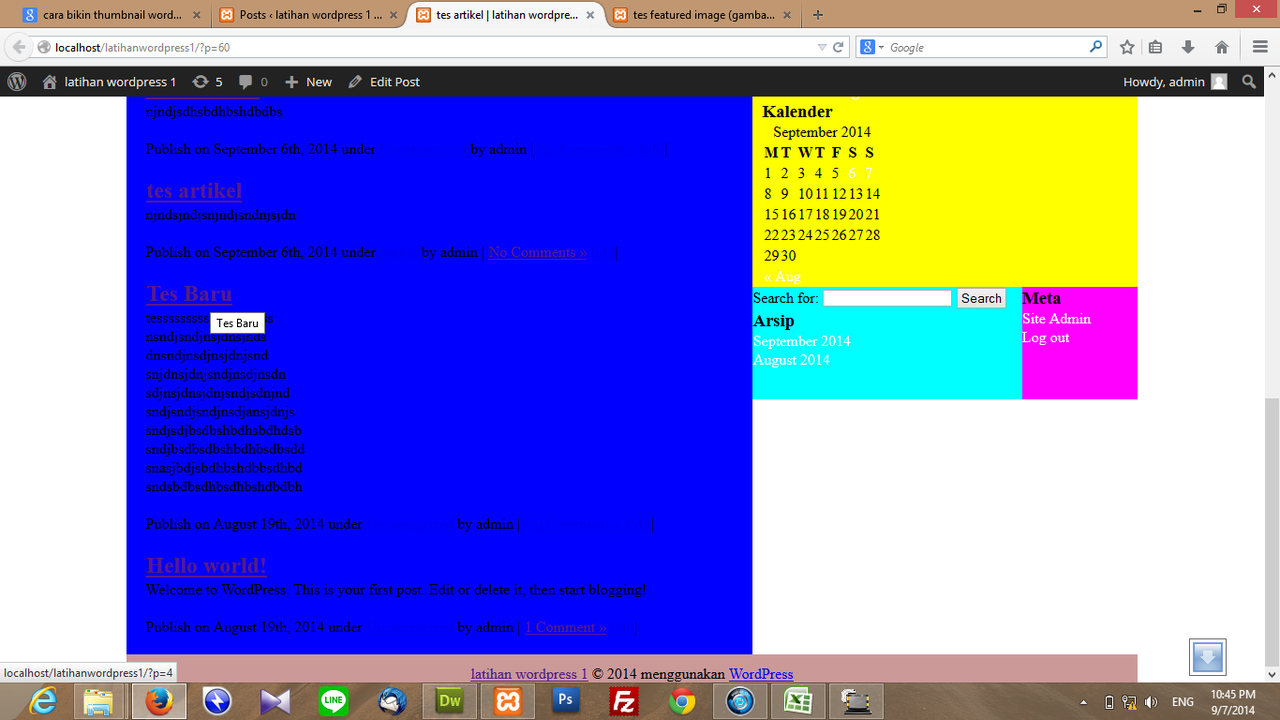Click calendar day 6 link
This screenshot has height=720, width=1280.
tap(852, 173)
